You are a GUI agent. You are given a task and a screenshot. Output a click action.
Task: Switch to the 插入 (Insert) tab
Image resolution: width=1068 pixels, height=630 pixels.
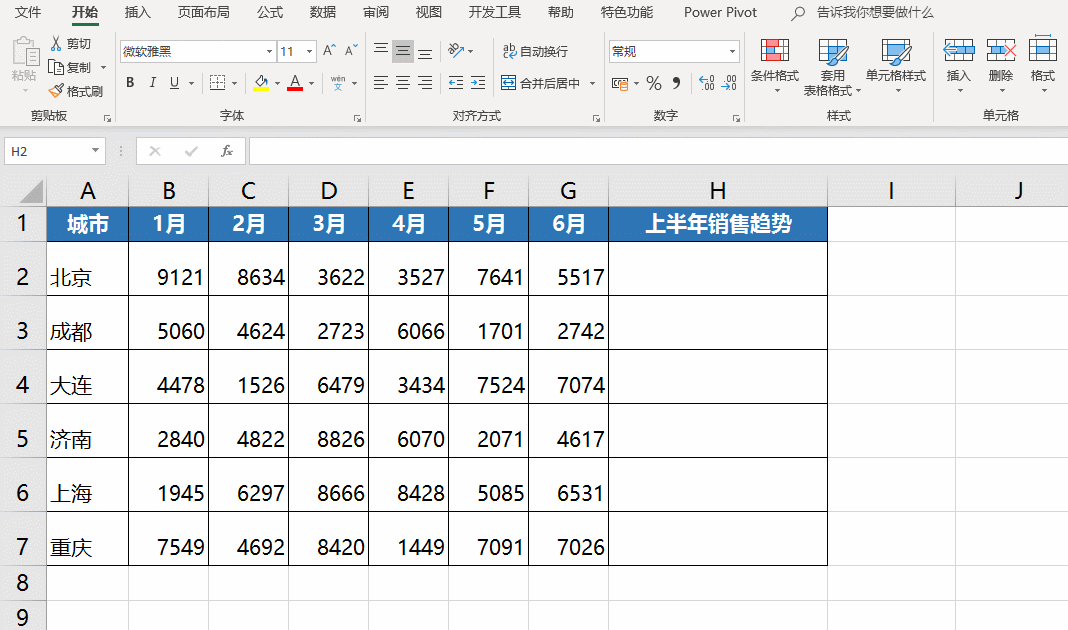click(x=138, y=12)
